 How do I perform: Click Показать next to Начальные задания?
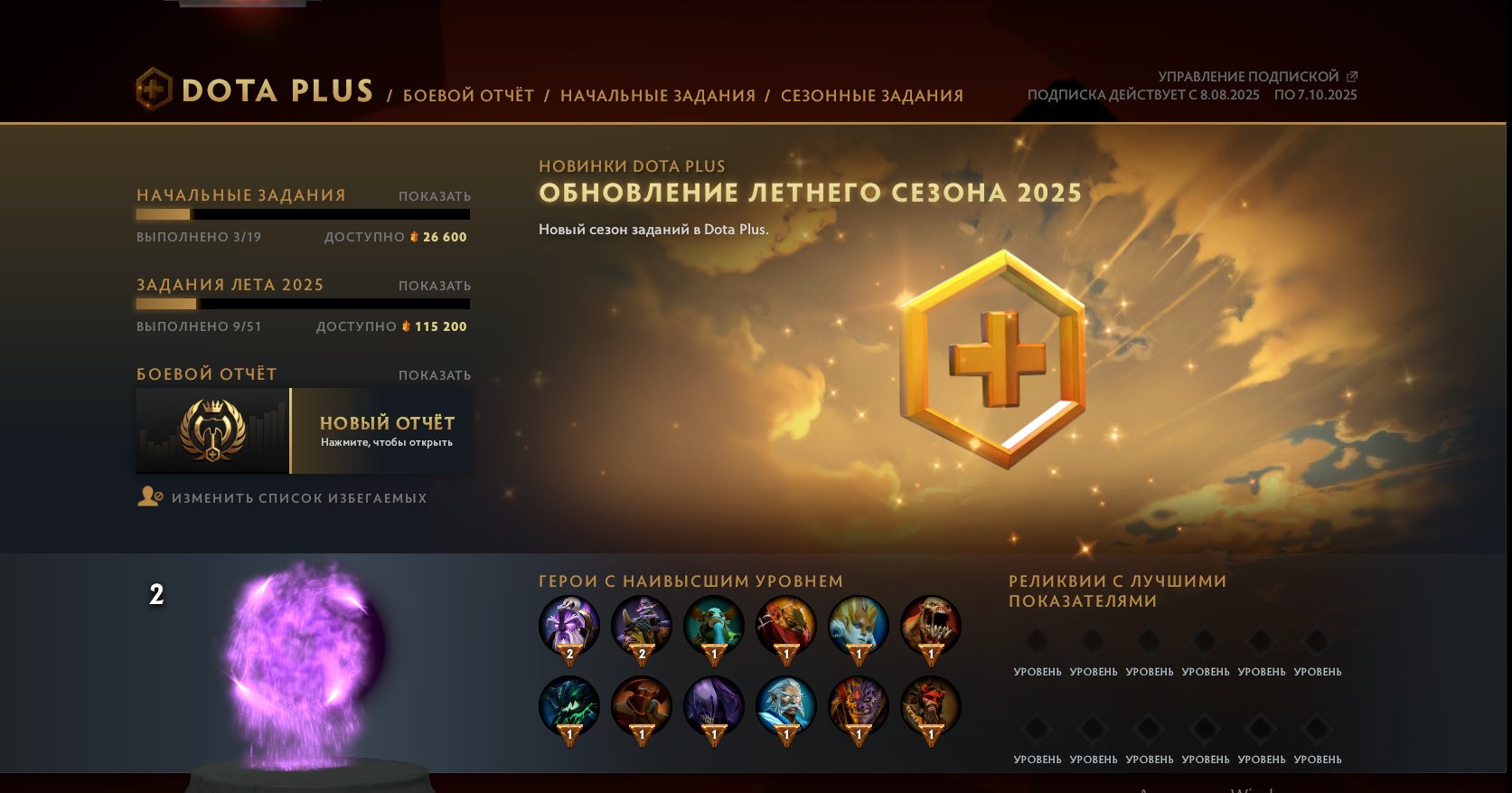(435, 196)
